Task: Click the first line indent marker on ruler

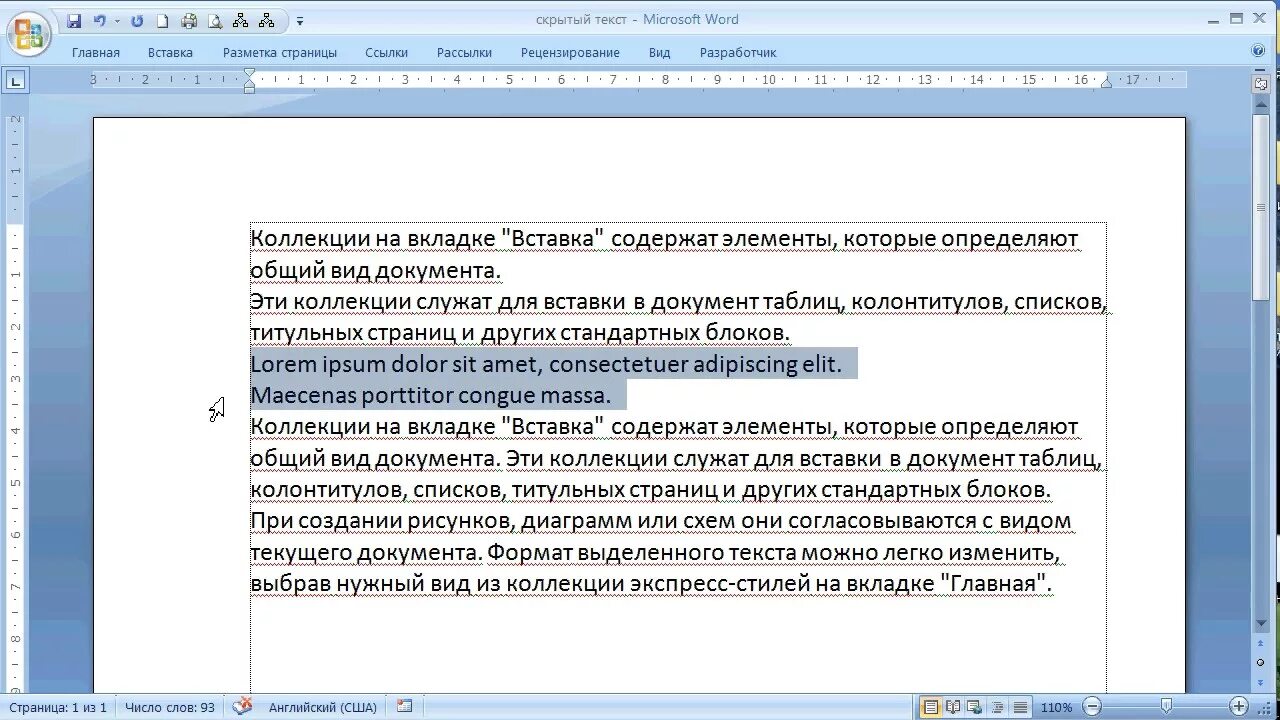Action: [x=249, y=74]
